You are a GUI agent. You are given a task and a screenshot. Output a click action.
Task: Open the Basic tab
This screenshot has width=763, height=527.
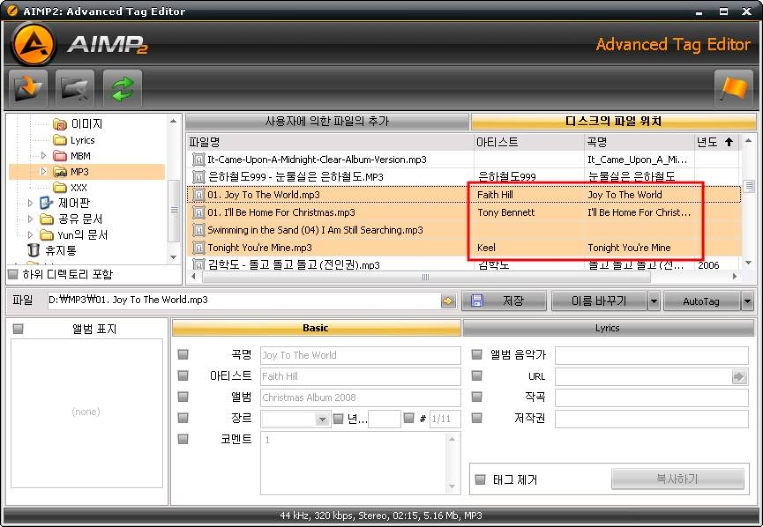pos(316,328)
